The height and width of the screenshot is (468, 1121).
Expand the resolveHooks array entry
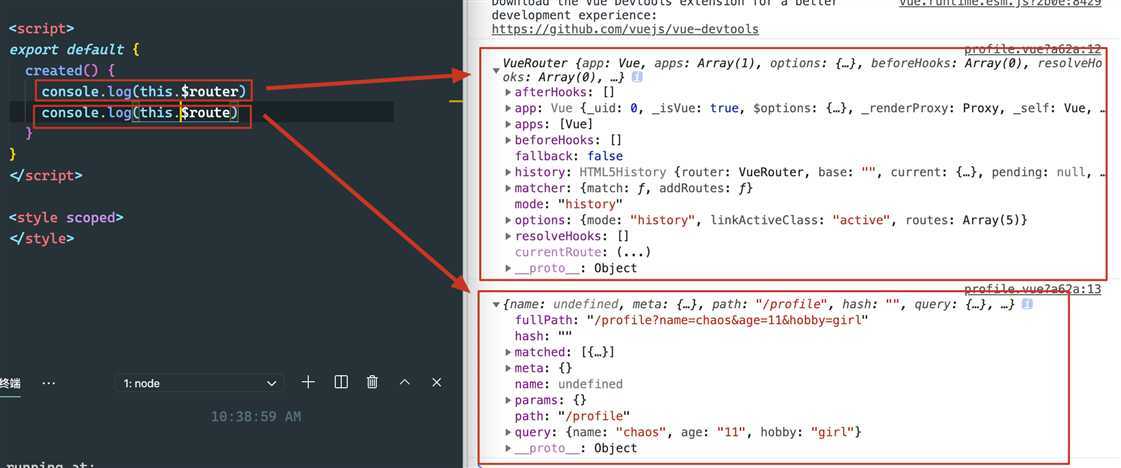(x=508, y=236)
